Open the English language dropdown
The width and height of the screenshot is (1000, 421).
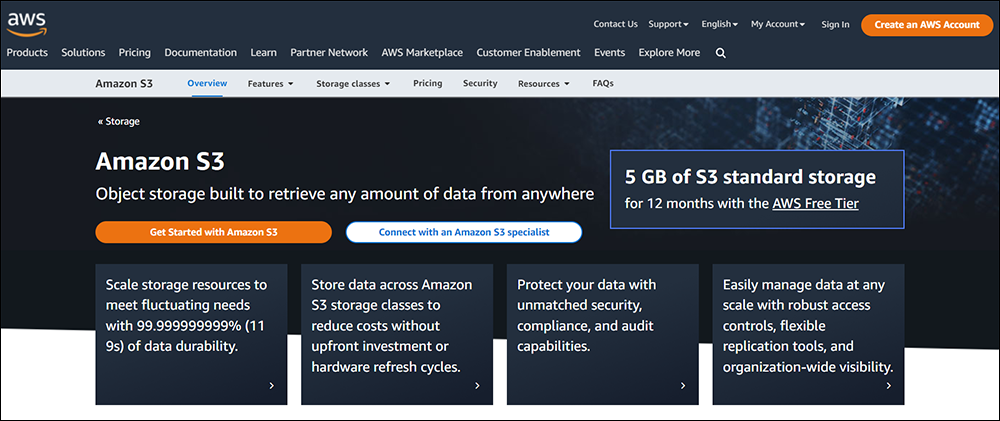(719, 24)
